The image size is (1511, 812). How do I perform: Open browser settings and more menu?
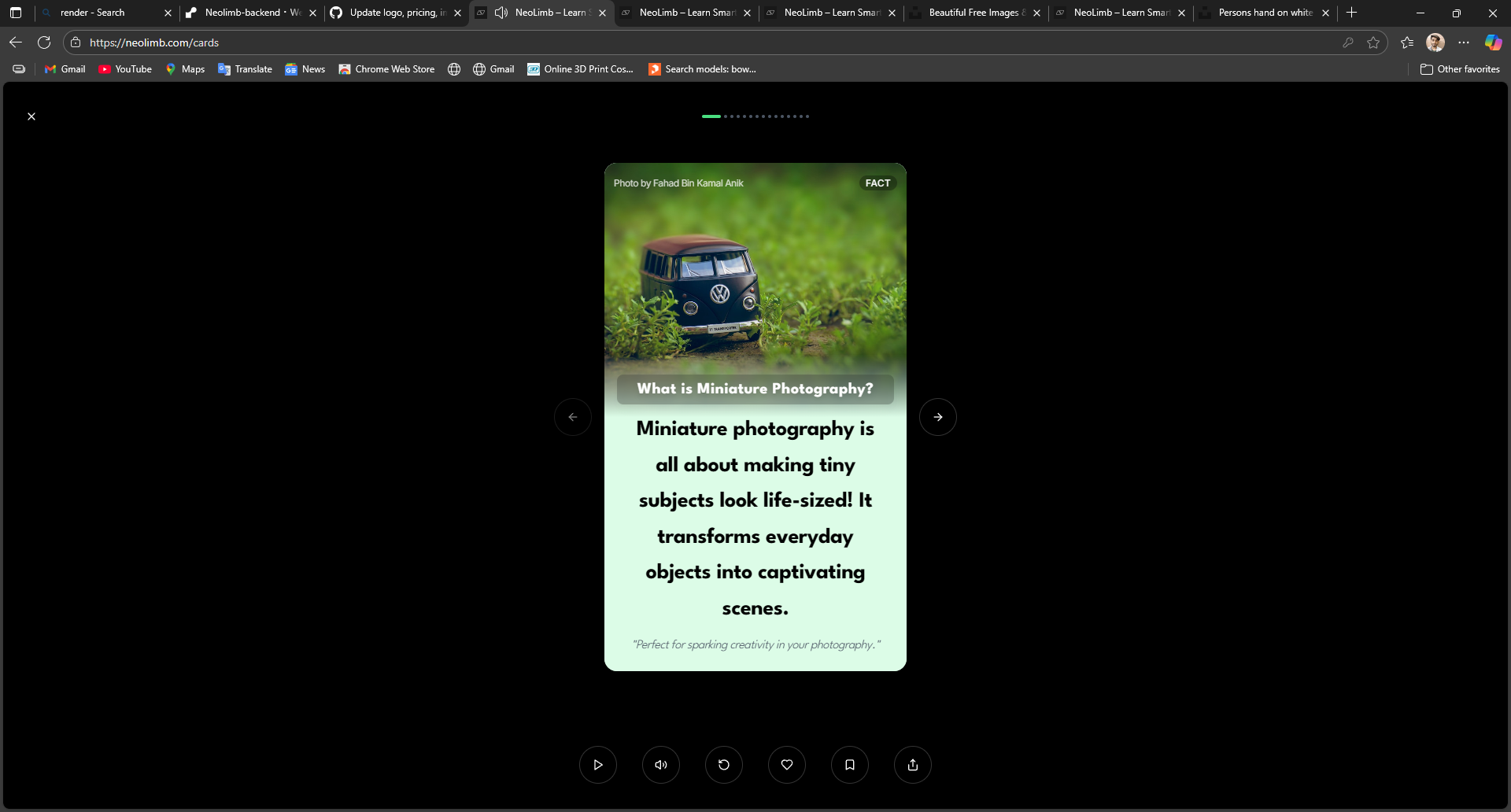[x=1464, y=42]
